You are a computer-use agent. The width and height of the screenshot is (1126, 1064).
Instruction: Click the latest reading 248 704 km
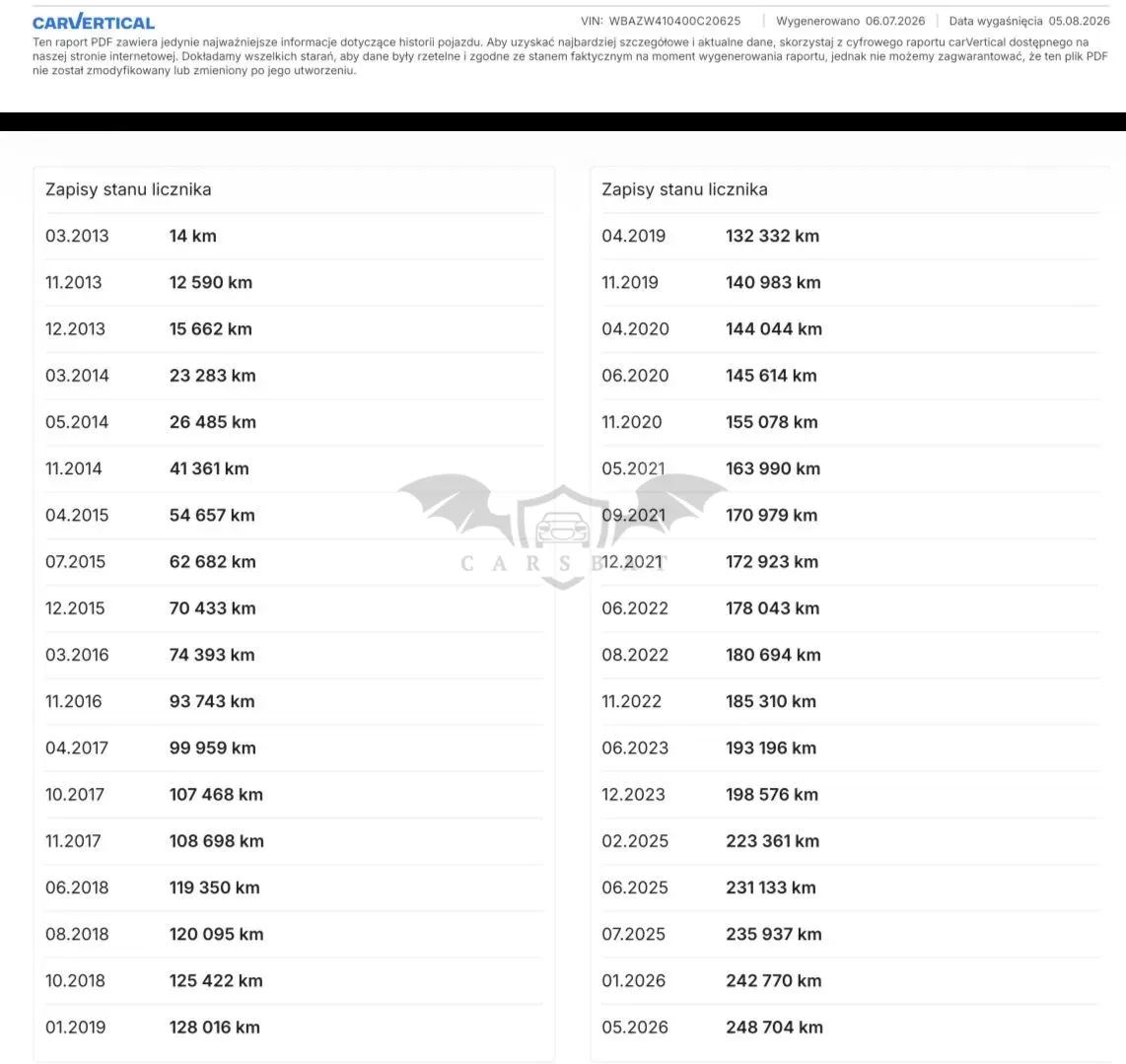[774, 1028]
